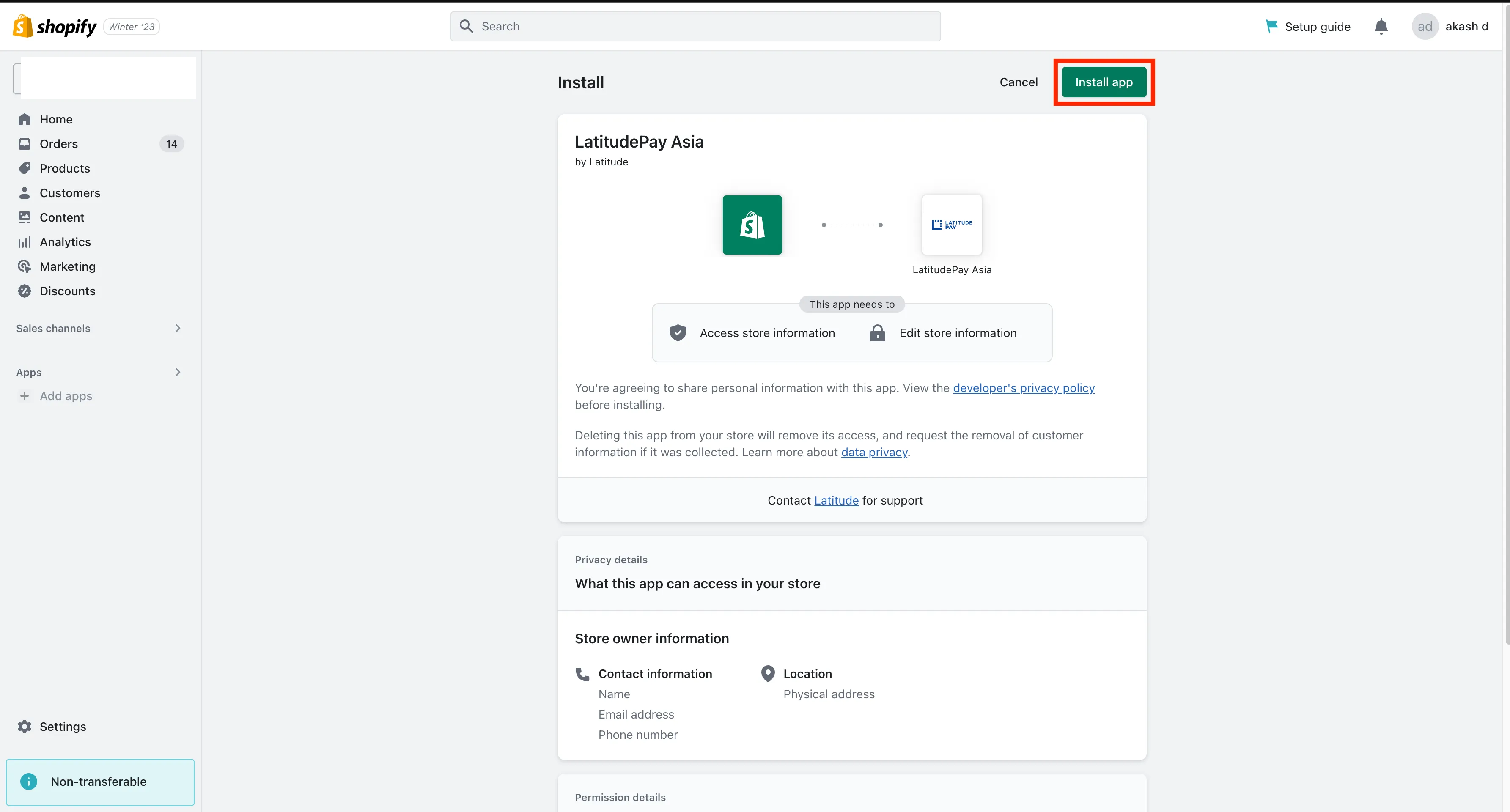Click the Content icon in sidebar
Screen dimensions: 1510x812
pos(25,217)
